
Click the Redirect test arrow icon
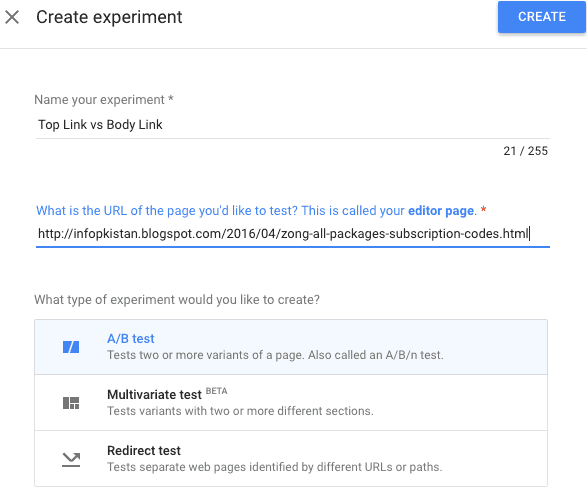71,459
